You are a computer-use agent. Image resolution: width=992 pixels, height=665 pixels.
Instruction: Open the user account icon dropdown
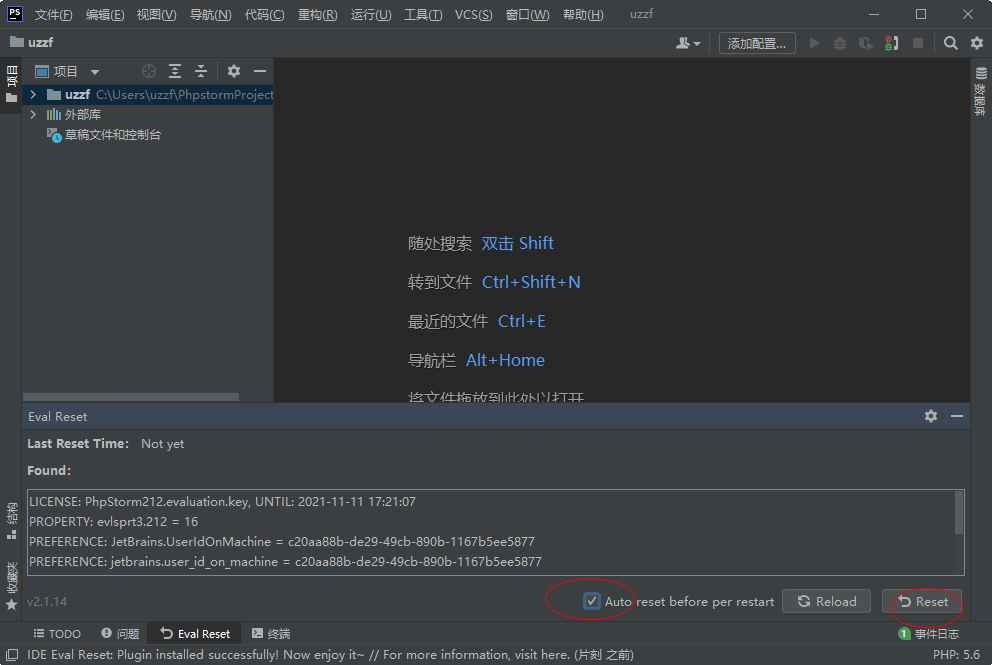tap(688, 43)
